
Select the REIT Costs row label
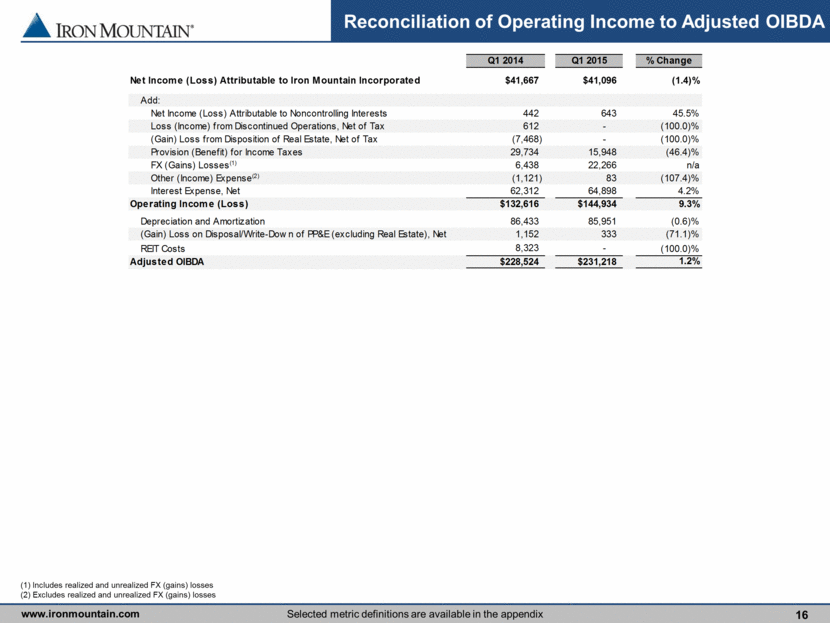coord(163,249)
